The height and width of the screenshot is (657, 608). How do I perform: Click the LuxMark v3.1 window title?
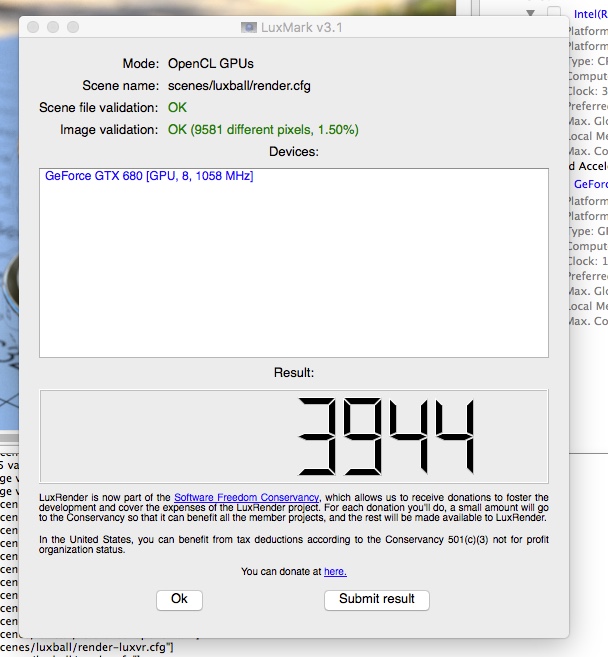point(302,28)
